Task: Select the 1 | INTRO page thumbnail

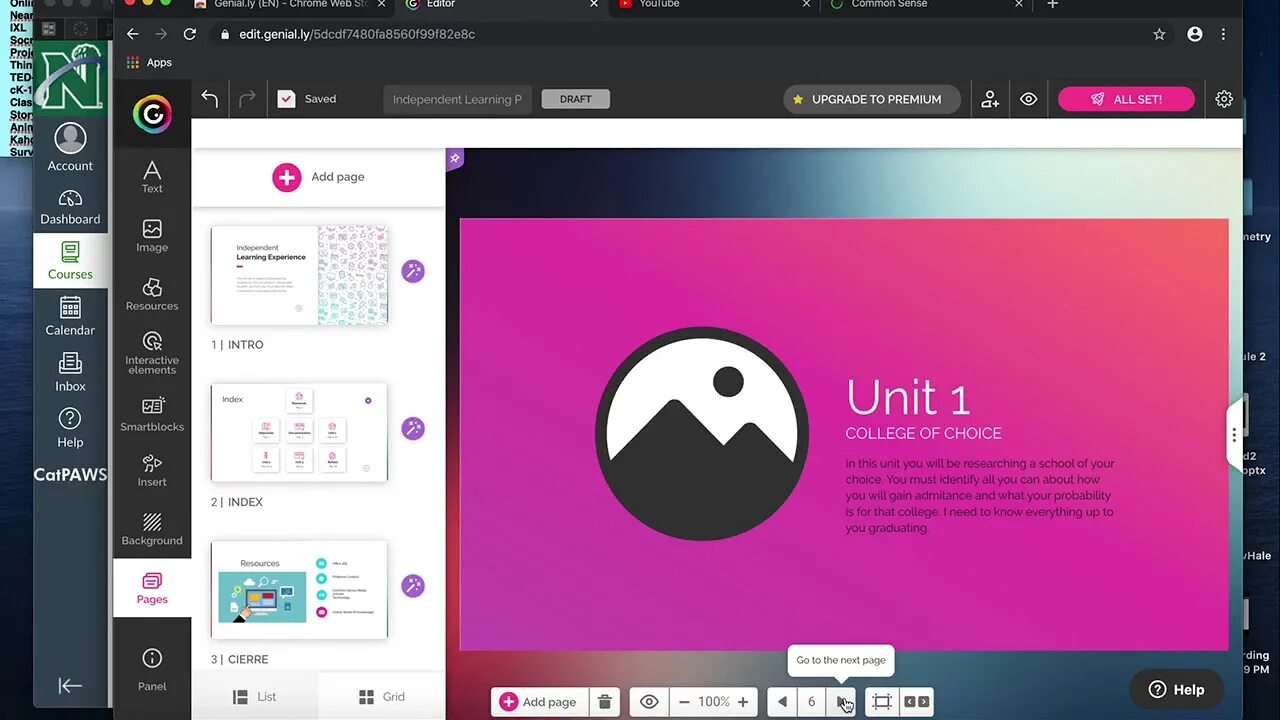Action: (x=299, y=275)
